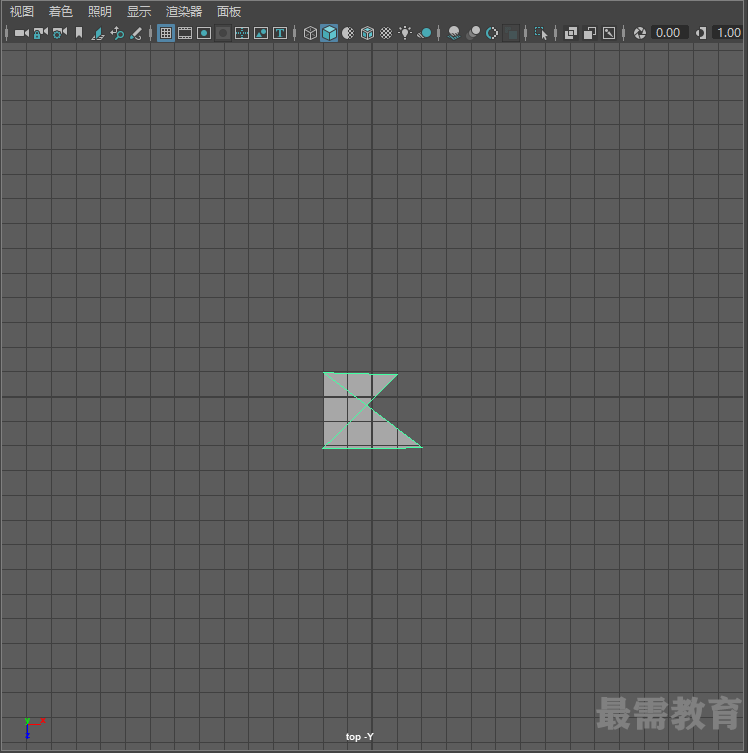The height and width of the screenshot is (753, 748).
Task: Click the Isolate Select icon
Action: [541, 33]
